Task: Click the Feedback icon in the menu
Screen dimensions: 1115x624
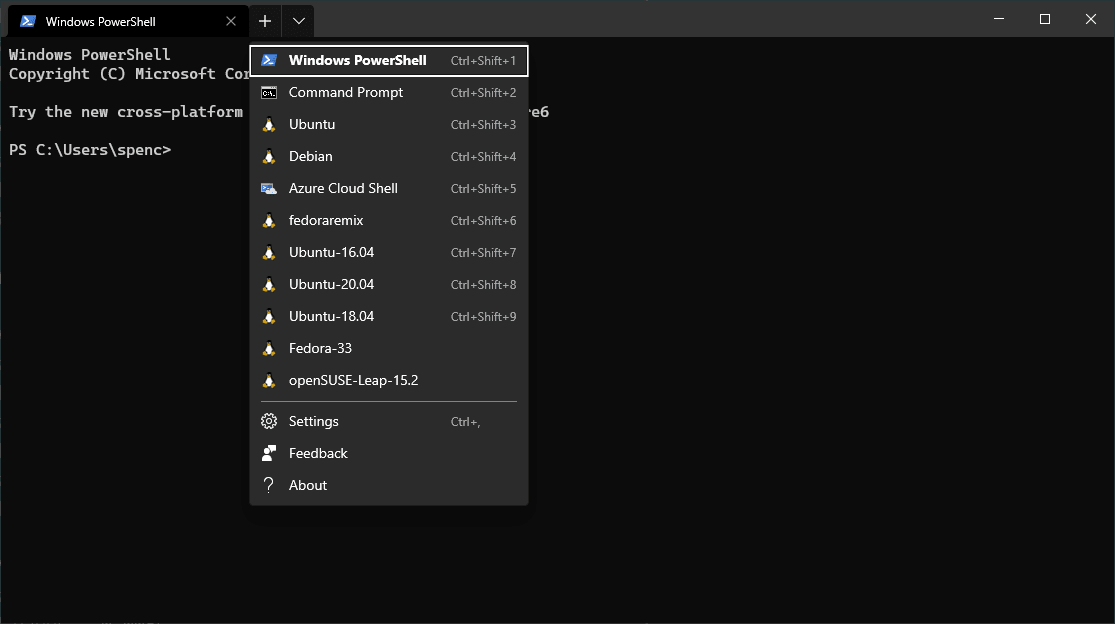Action: click(268, 453)
